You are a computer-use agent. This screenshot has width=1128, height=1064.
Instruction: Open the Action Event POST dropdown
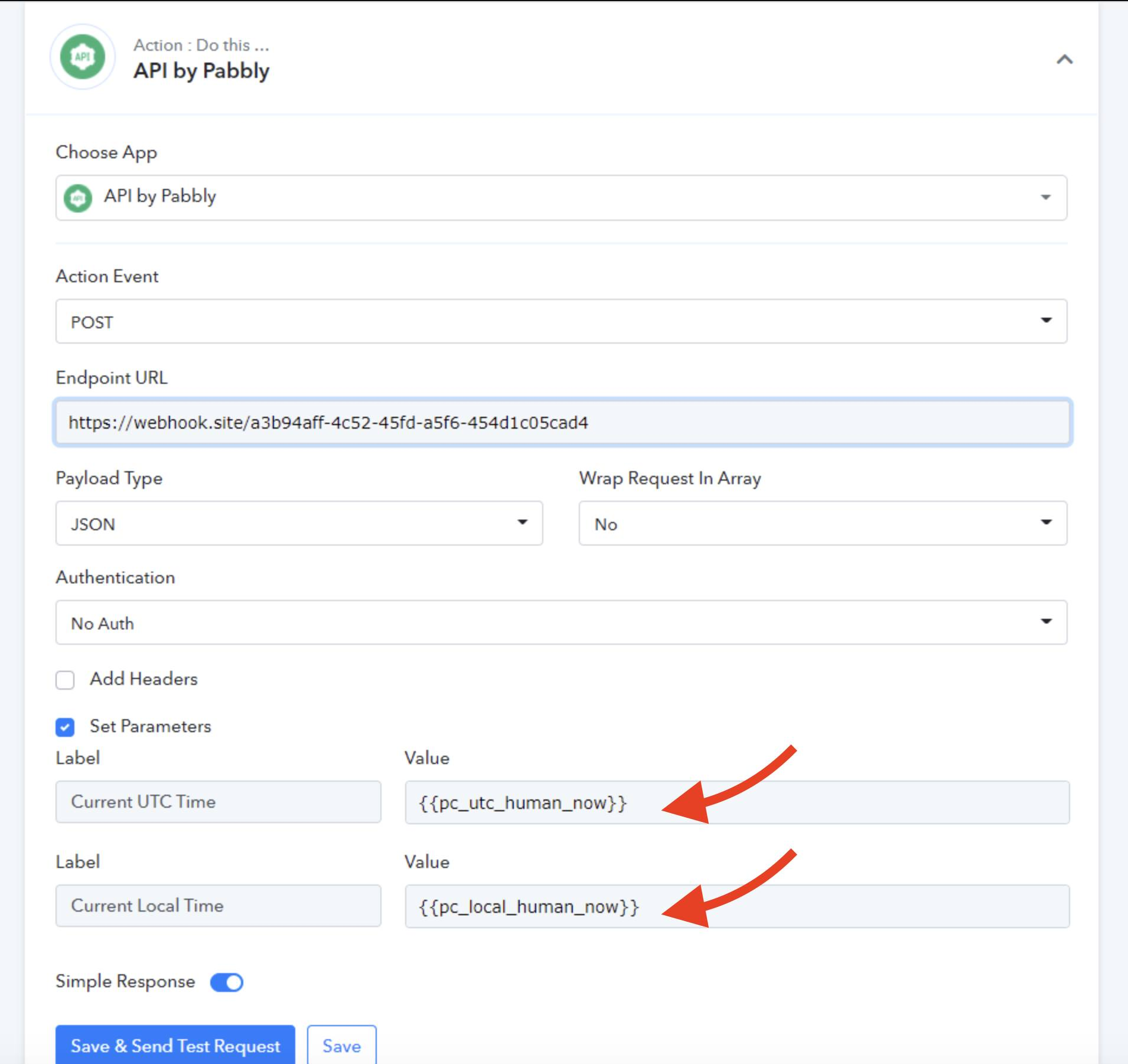561,321
